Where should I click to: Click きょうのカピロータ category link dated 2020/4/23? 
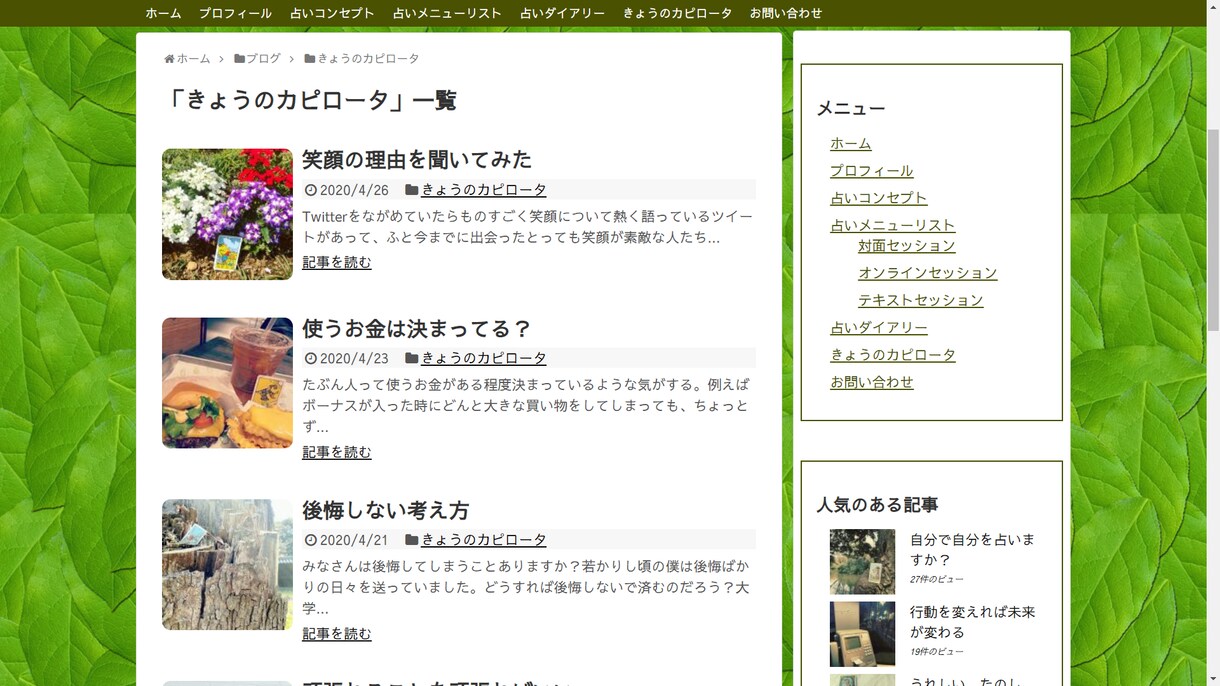(x=484, y=358)
